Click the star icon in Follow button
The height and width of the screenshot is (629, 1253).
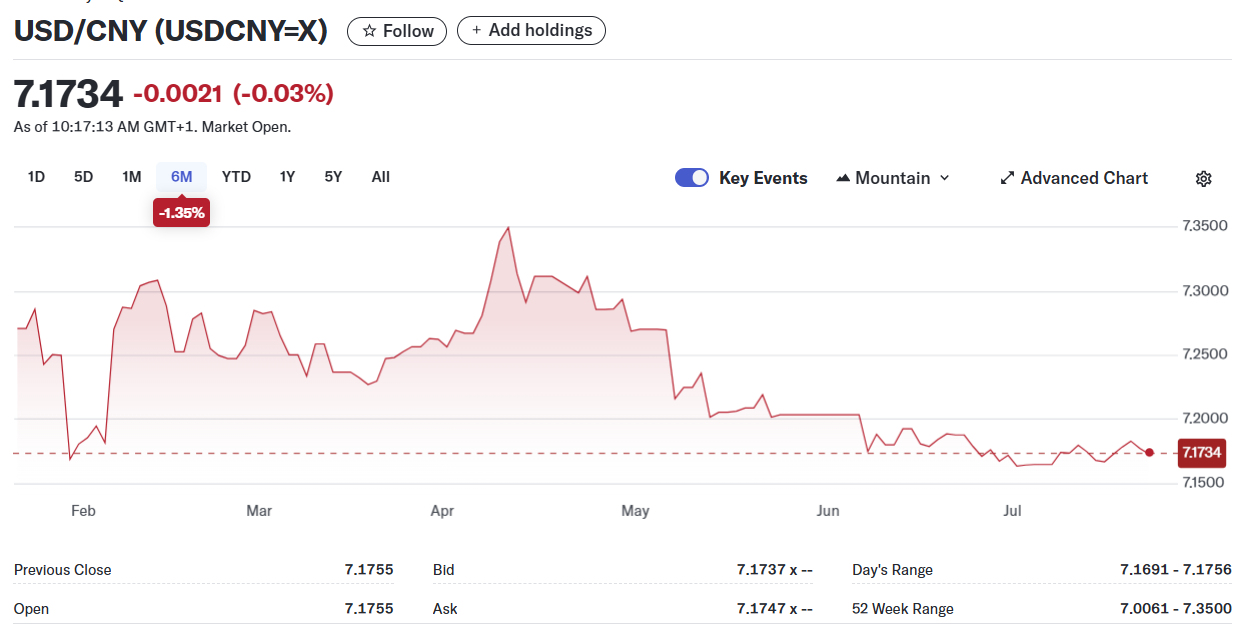[x=369, y=31]
